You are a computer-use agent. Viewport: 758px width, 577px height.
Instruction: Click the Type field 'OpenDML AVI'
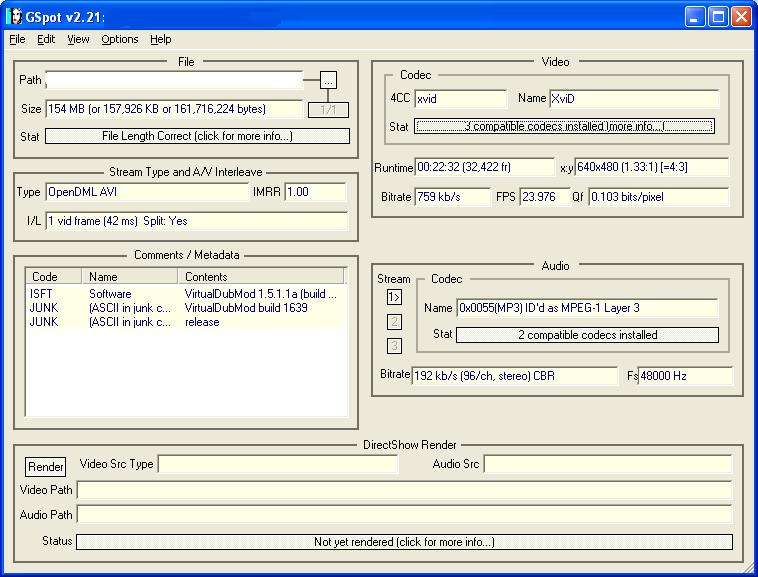(x=147, y=192)
